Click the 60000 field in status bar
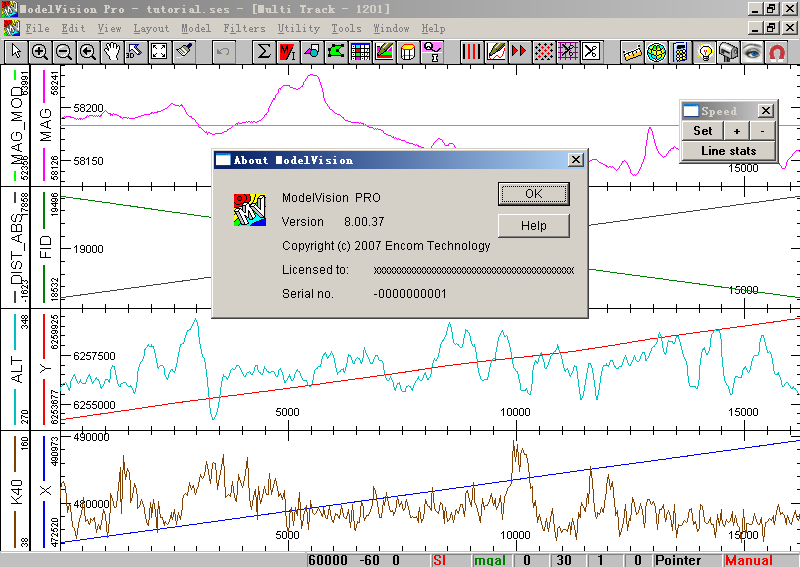The width and height of the screenshot is (800, 567). coord(328,560)
